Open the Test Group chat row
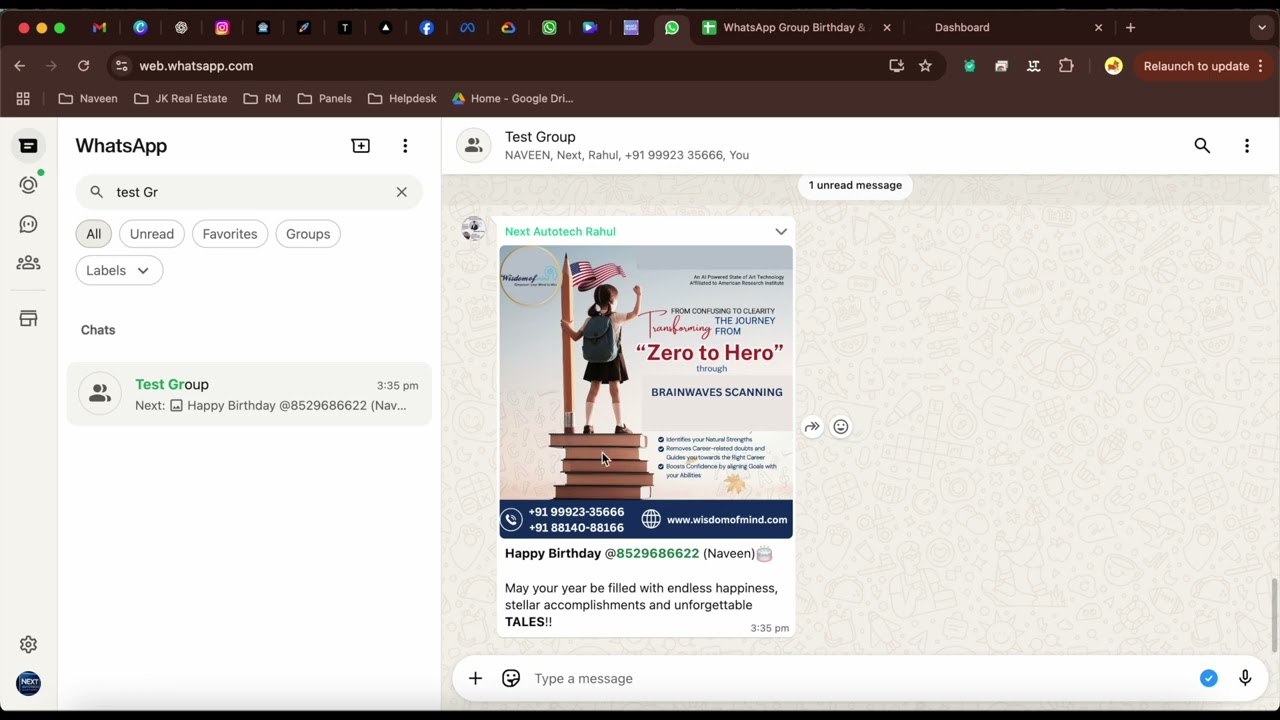The height and width of the screenshot is (720, 1280). 249,394
